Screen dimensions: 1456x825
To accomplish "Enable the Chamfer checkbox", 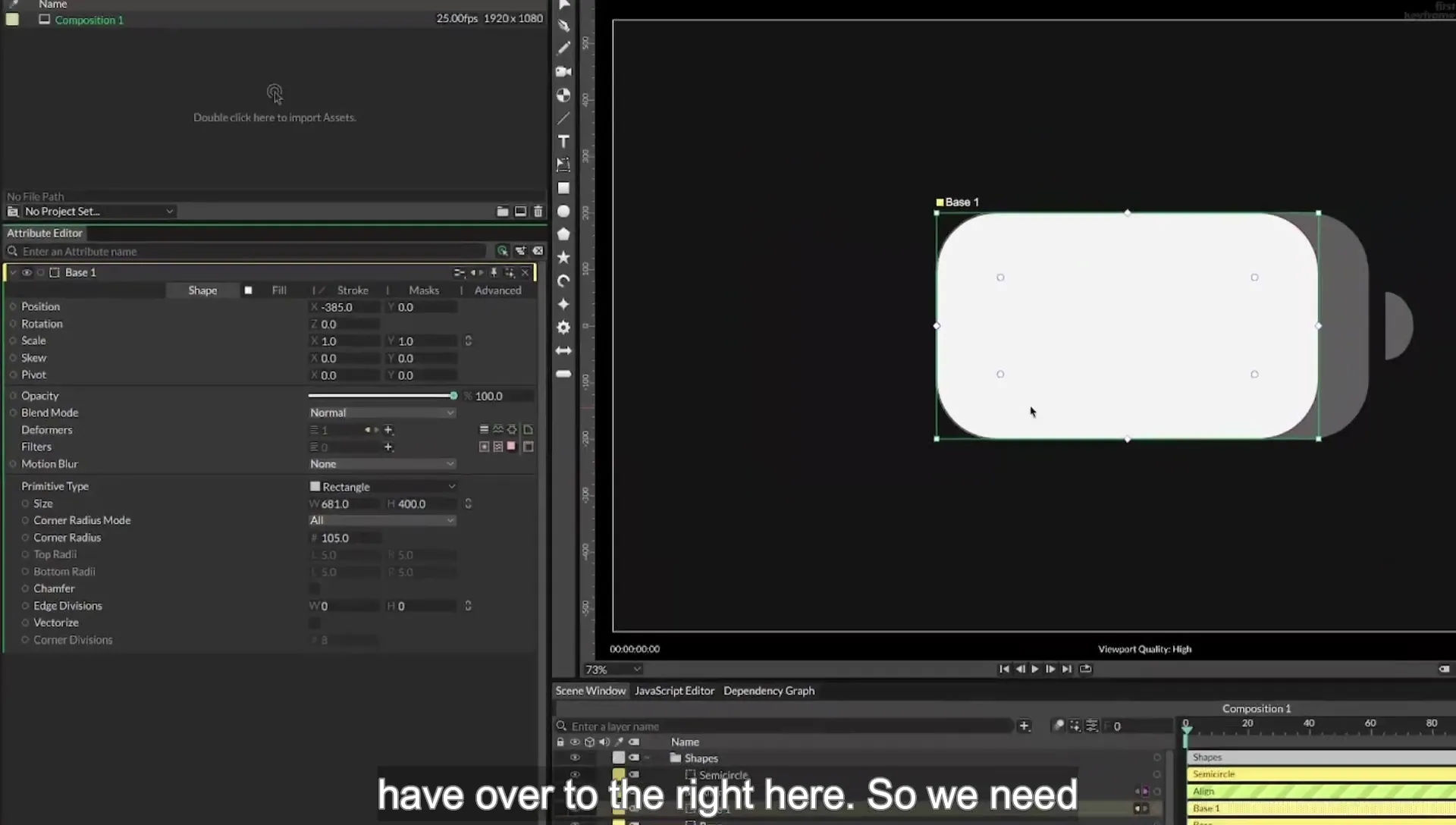I will tap(315, 589).
